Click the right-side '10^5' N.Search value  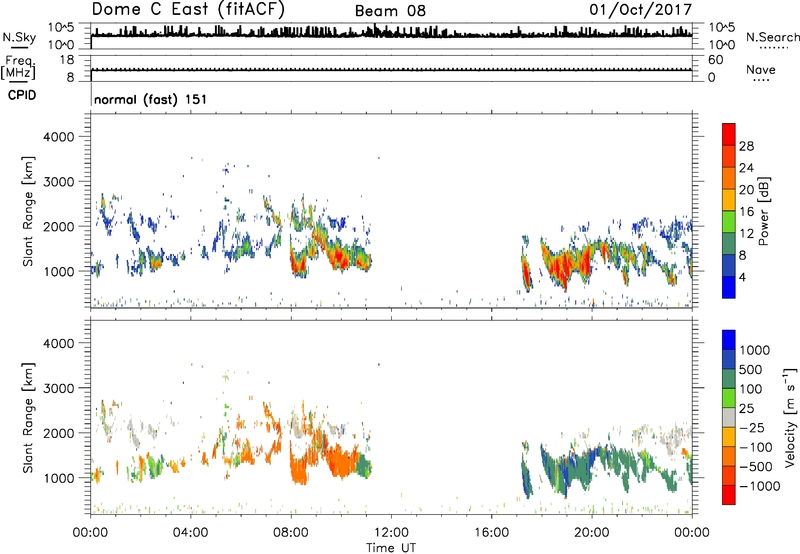pos(721,28)
